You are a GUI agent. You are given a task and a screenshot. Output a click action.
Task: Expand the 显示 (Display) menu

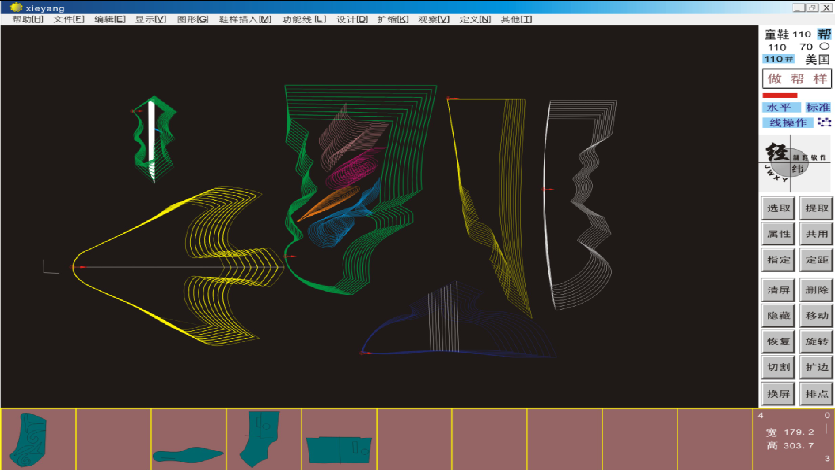151,20
